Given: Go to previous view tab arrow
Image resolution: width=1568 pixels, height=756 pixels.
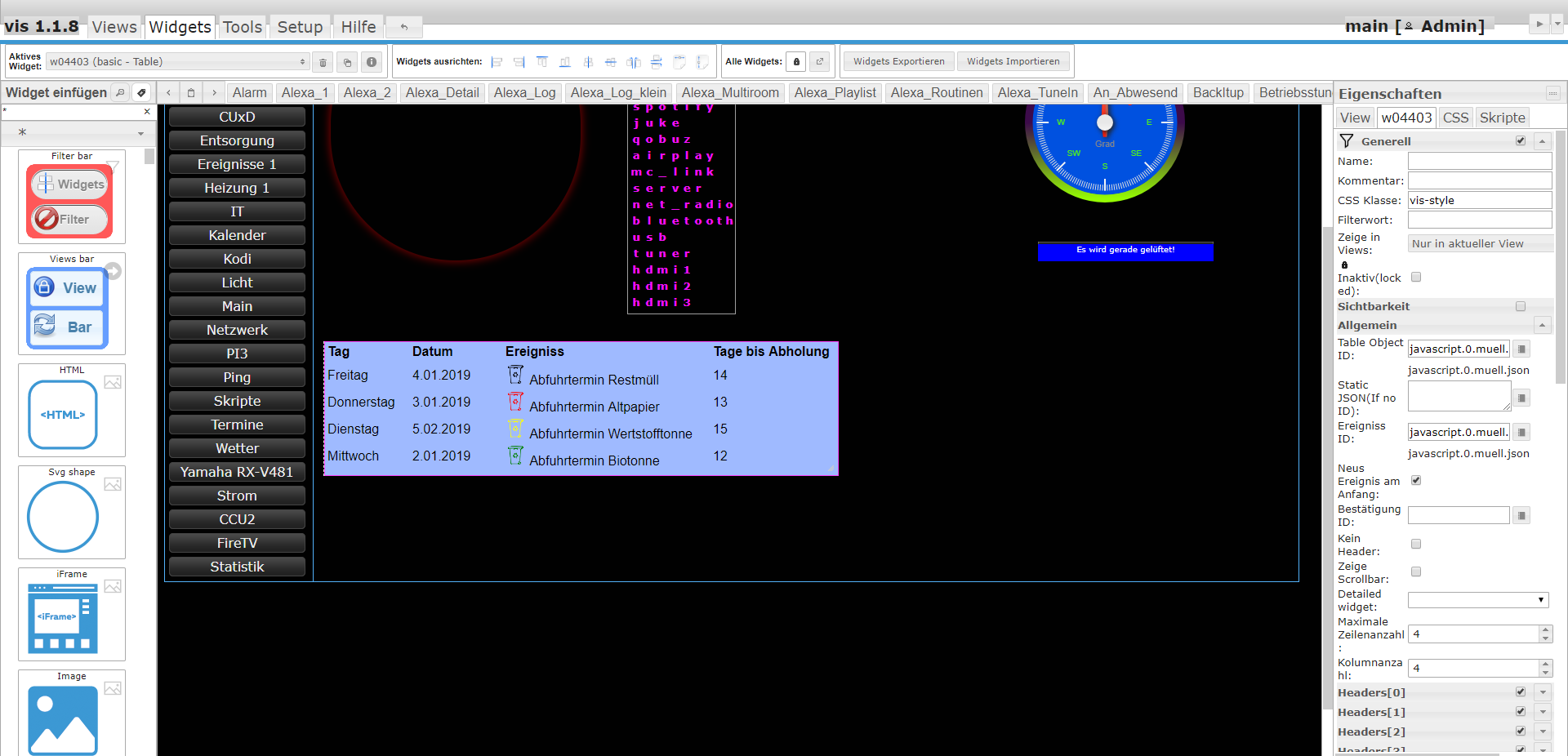Looking at the screenshot, I should click(x=169, y=93).
